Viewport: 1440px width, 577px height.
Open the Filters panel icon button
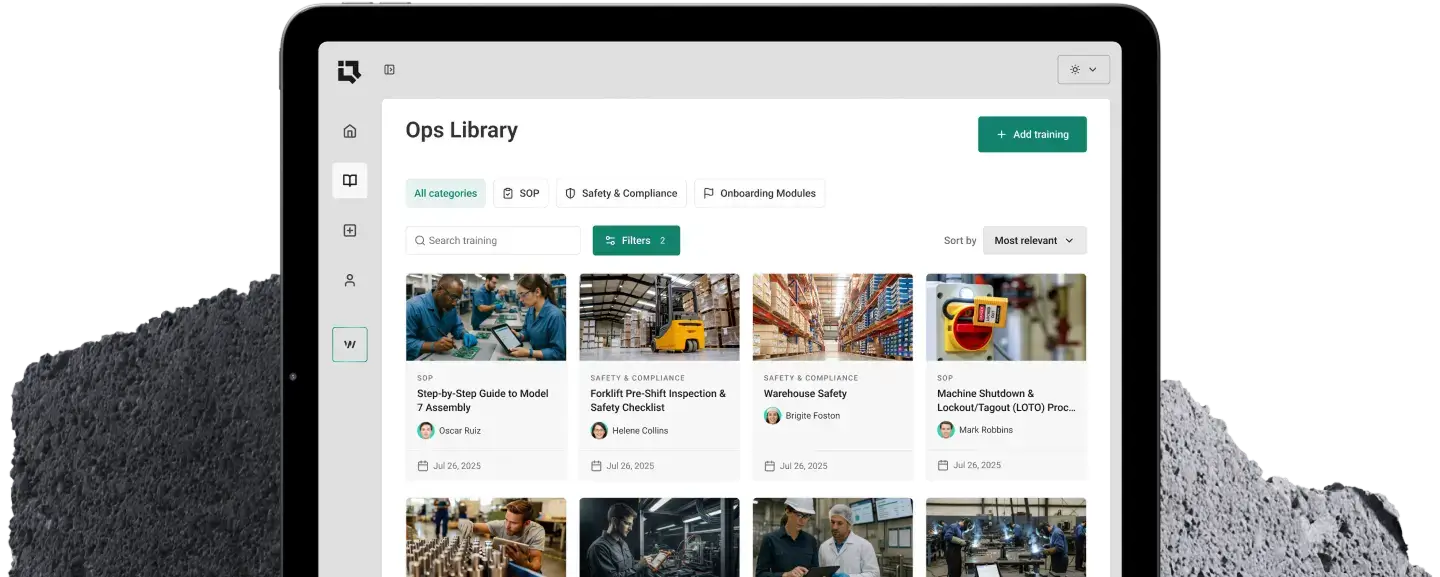pyautogui.click(x=612, y=240)
